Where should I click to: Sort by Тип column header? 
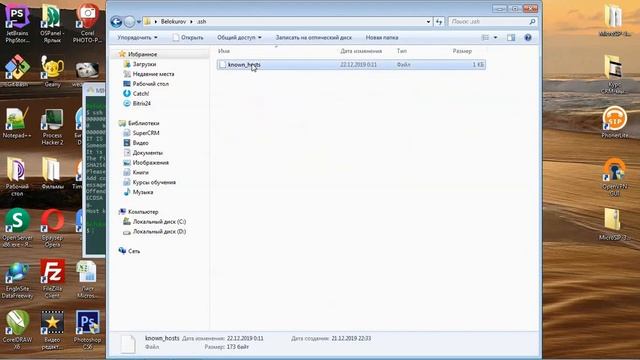click(x=402, y=51)
